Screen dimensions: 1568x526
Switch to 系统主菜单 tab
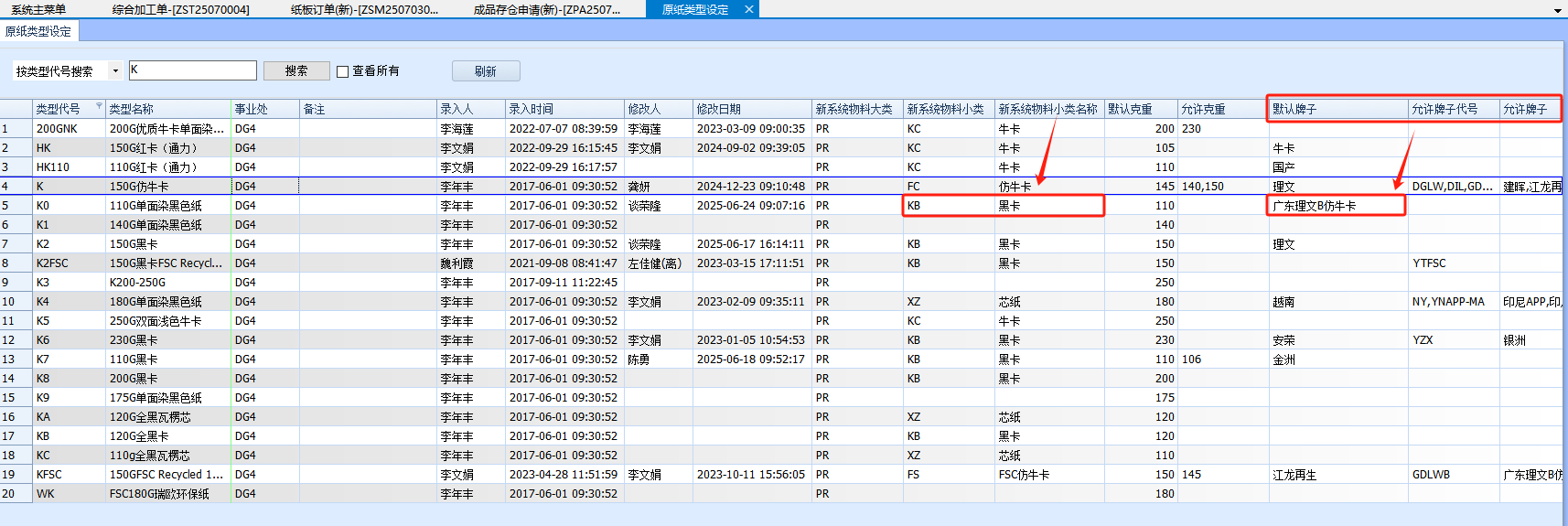[x=38, y=9]
